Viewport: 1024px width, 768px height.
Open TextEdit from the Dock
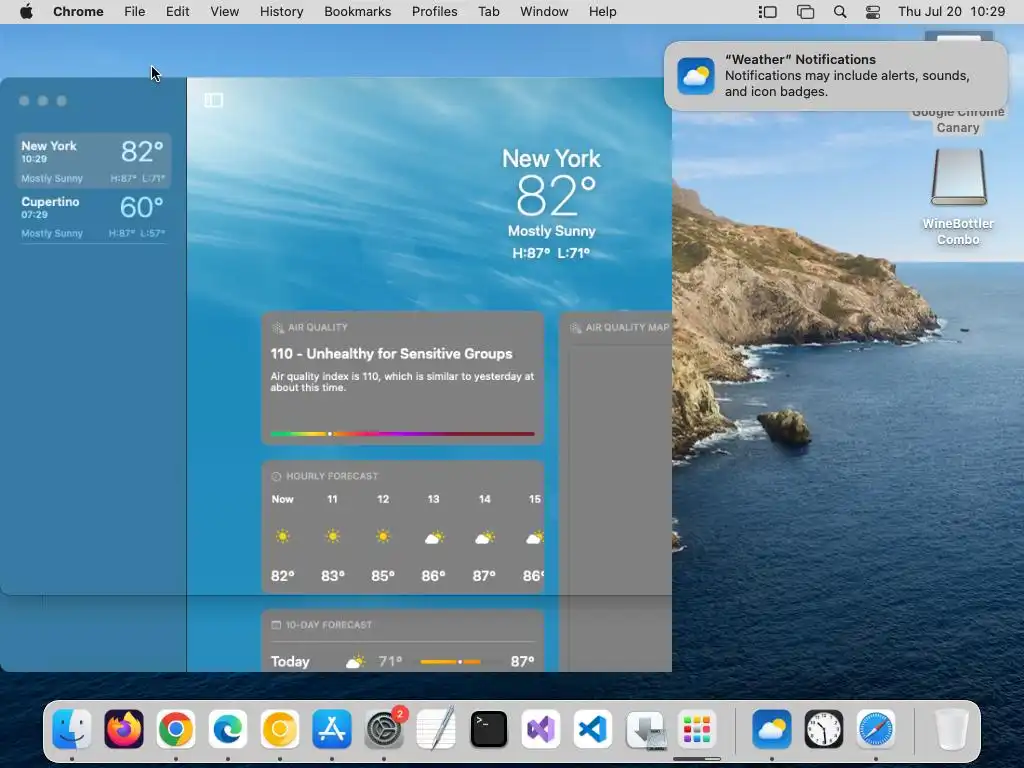(436, 729)
